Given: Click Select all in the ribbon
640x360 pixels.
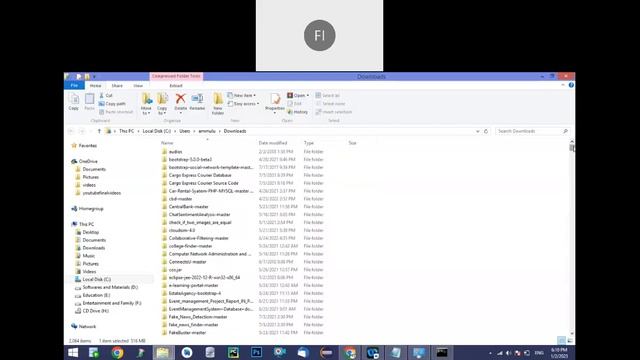Looking at the screenshot, I should pyautogui.click(x=327, y=96).
